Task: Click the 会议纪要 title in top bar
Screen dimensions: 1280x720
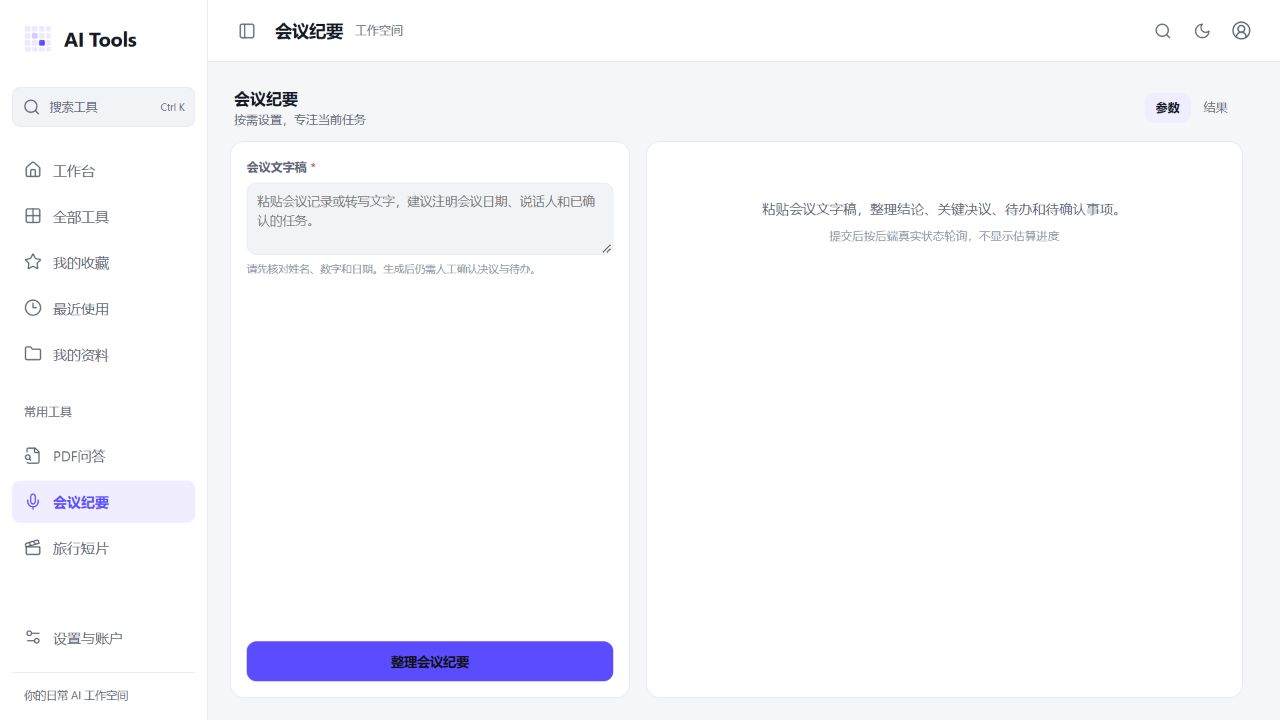Action: tap(309, 31)
